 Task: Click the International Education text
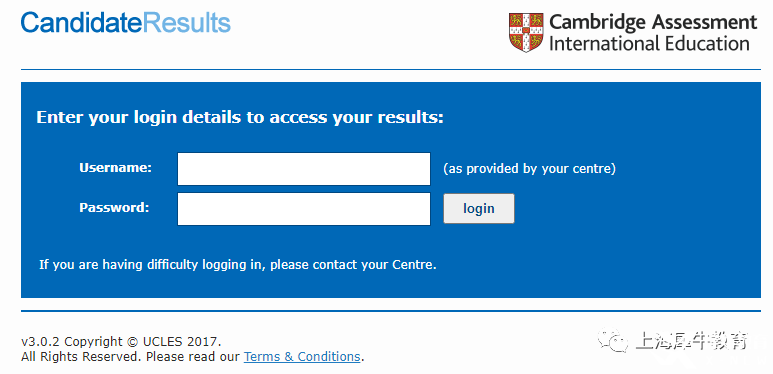(x=649, y=44)
